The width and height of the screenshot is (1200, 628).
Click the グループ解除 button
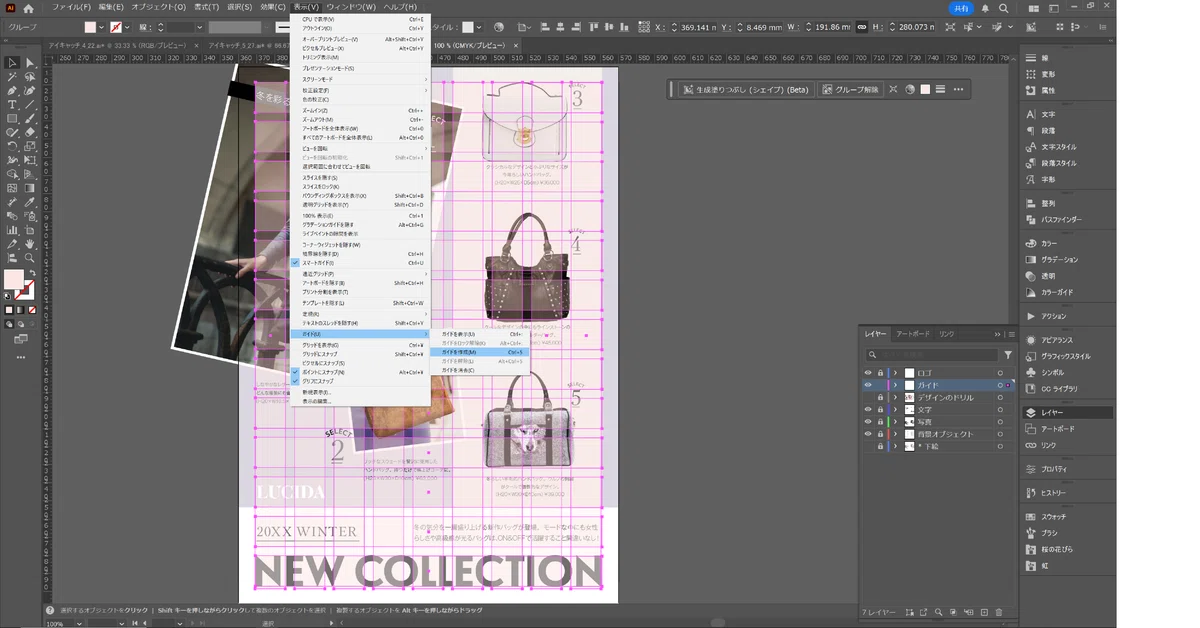pyautogui.click(x=850, y=89)
